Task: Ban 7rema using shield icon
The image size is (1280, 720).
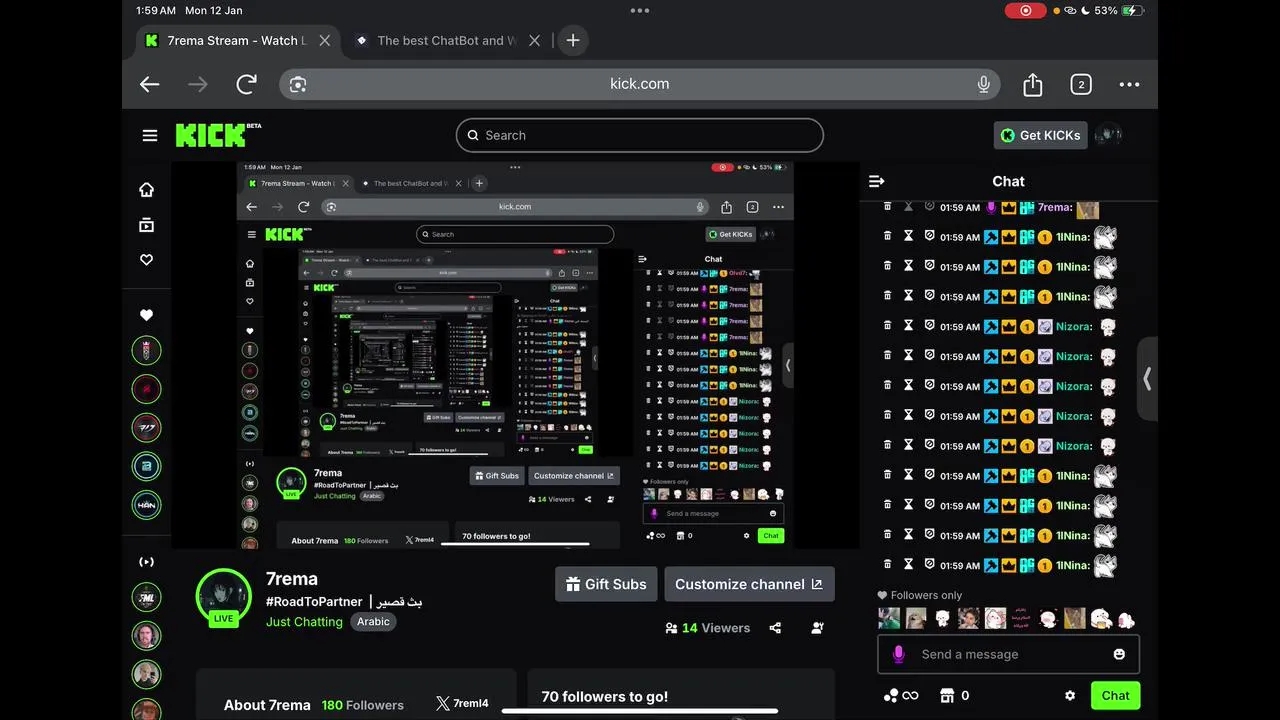Action: coord(930,207)
